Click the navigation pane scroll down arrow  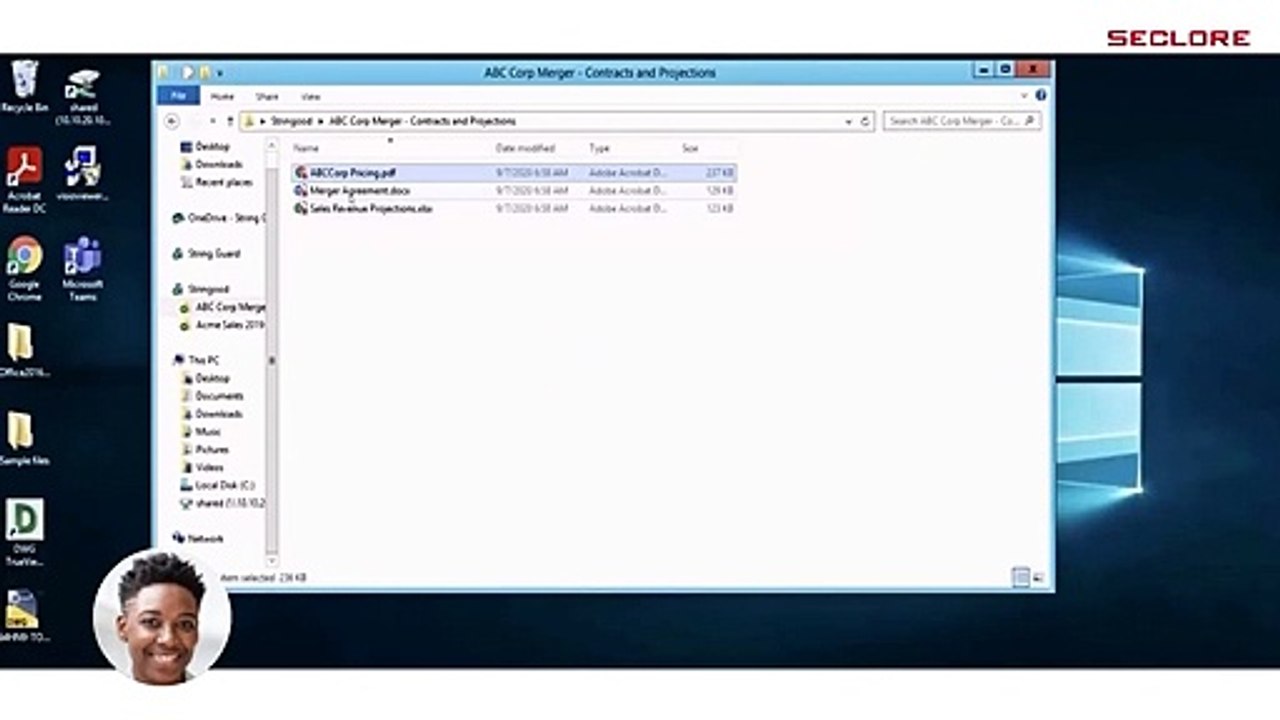[271, 560]
